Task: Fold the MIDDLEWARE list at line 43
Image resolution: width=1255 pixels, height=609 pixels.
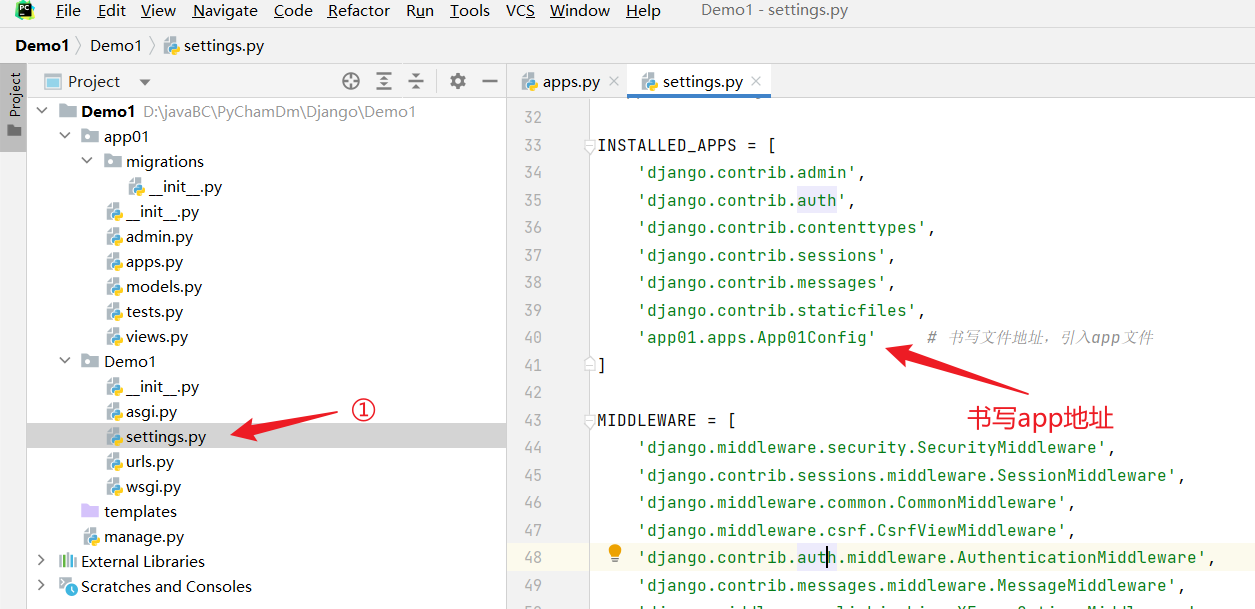Action: [x=590, y=420]
